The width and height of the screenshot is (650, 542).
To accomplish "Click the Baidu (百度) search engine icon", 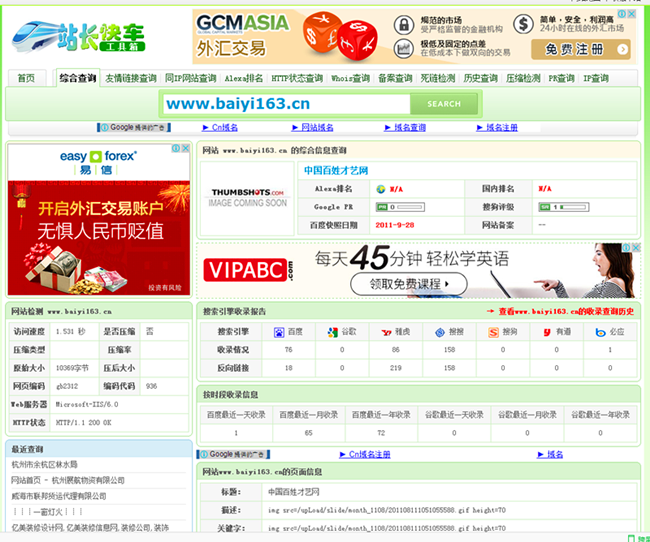I will pos(280,331).
